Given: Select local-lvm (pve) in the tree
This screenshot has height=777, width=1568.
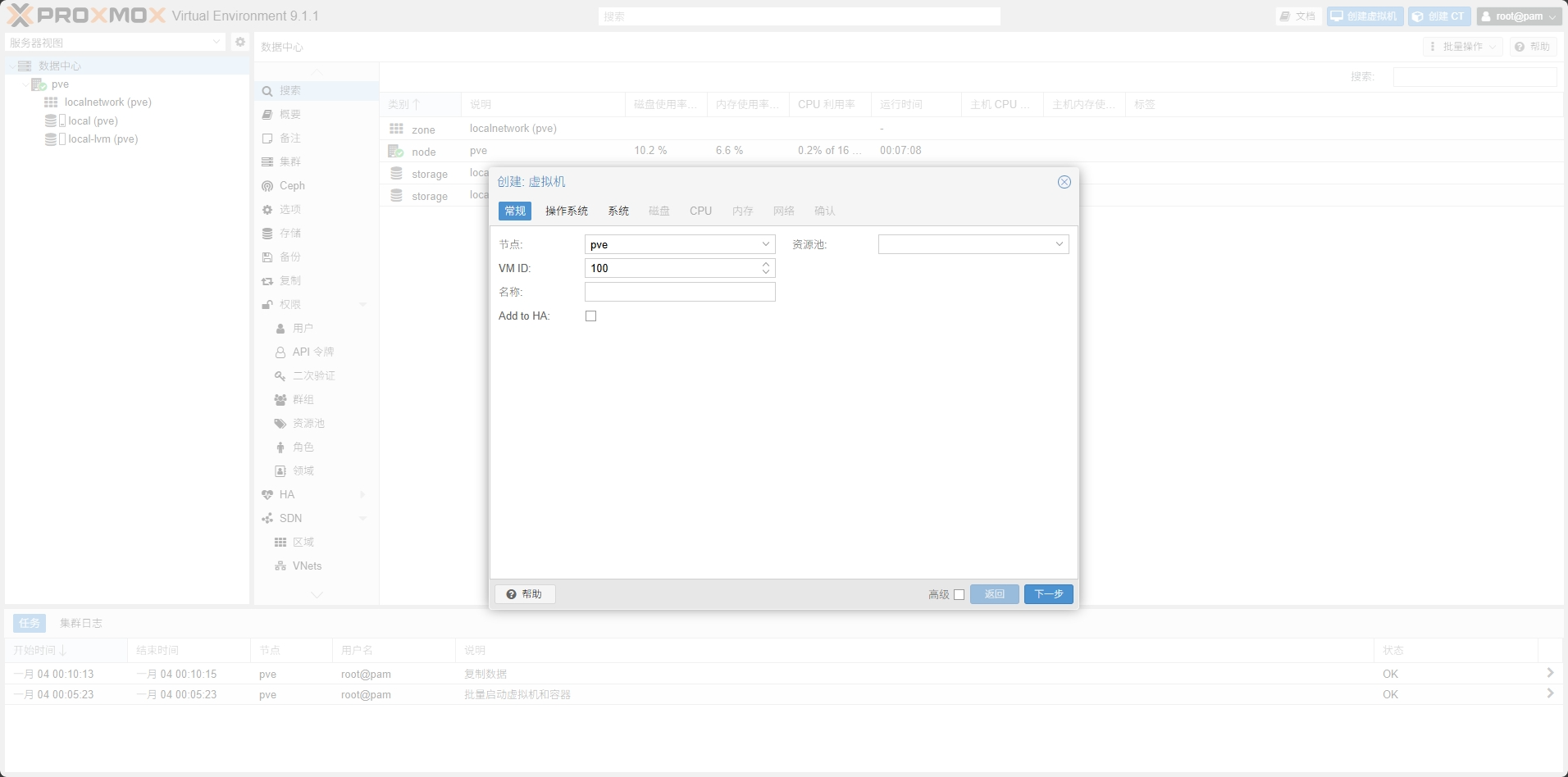Looking at the screenshot, I should [x=103, y=139].
